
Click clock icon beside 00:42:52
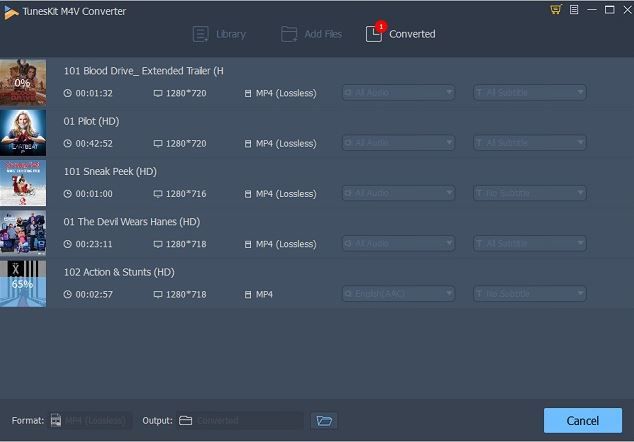(68, 144)
